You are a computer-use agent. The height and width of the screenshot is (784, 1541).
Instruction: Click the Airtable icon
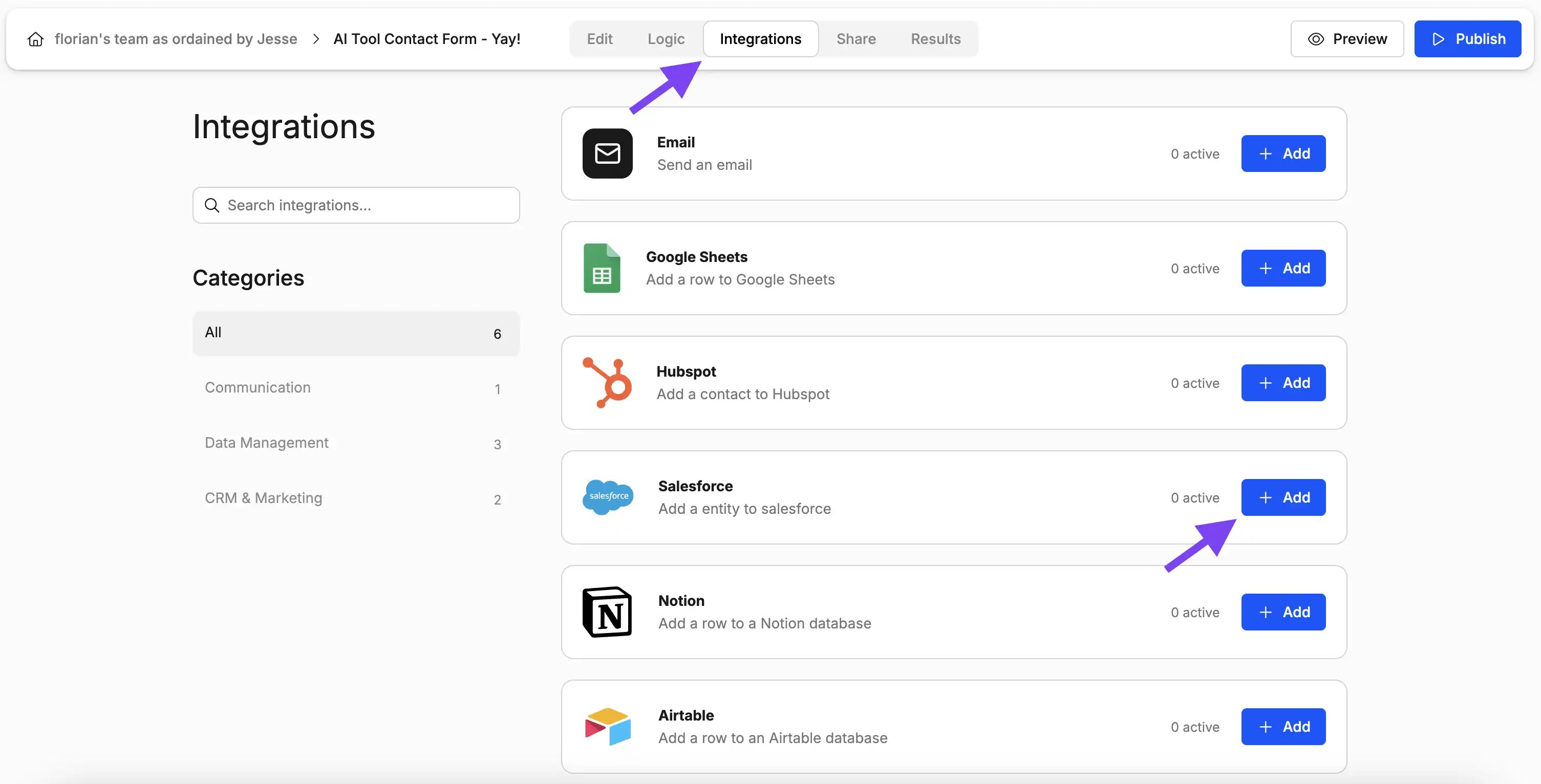pos(607,726)
